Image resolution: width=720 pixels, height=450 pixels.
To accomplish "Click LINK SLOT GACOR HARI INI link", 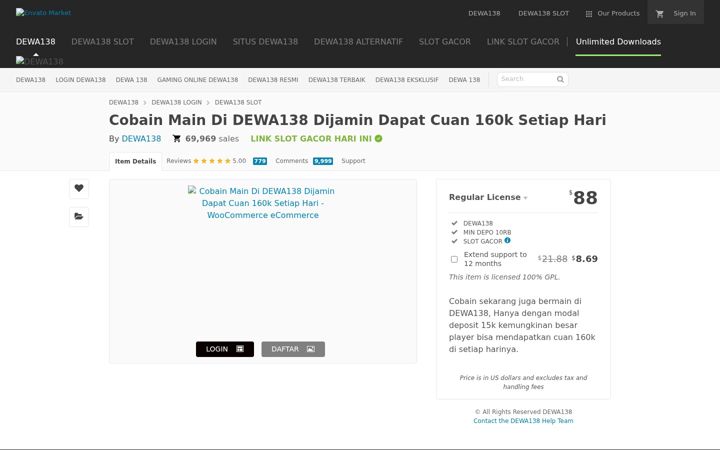I will coord(311,138).
